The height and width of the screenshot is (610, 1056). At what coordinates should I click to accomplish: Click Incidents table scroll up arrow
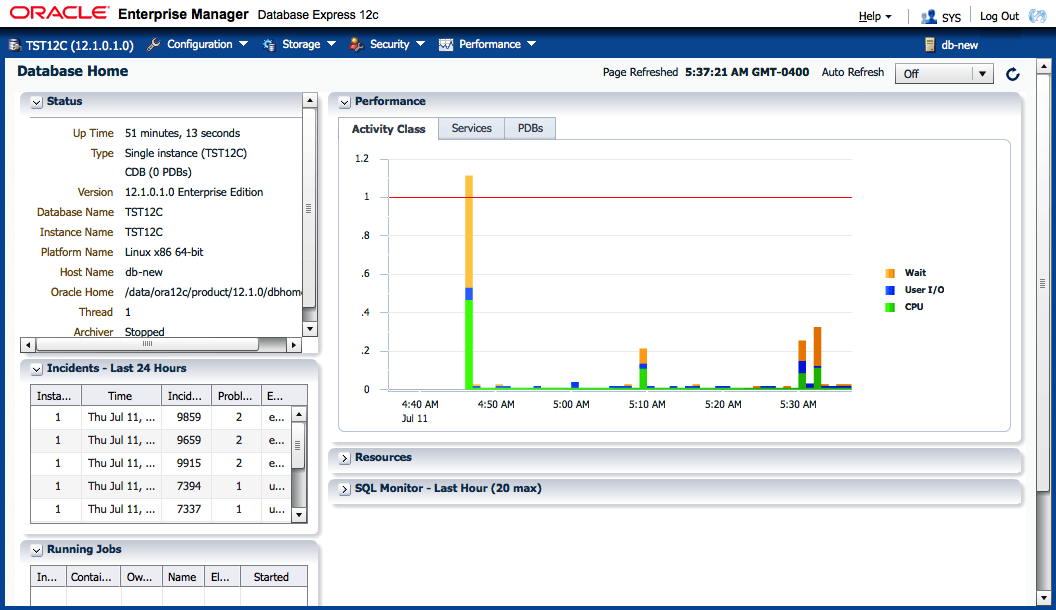click(x=299, y=413)
